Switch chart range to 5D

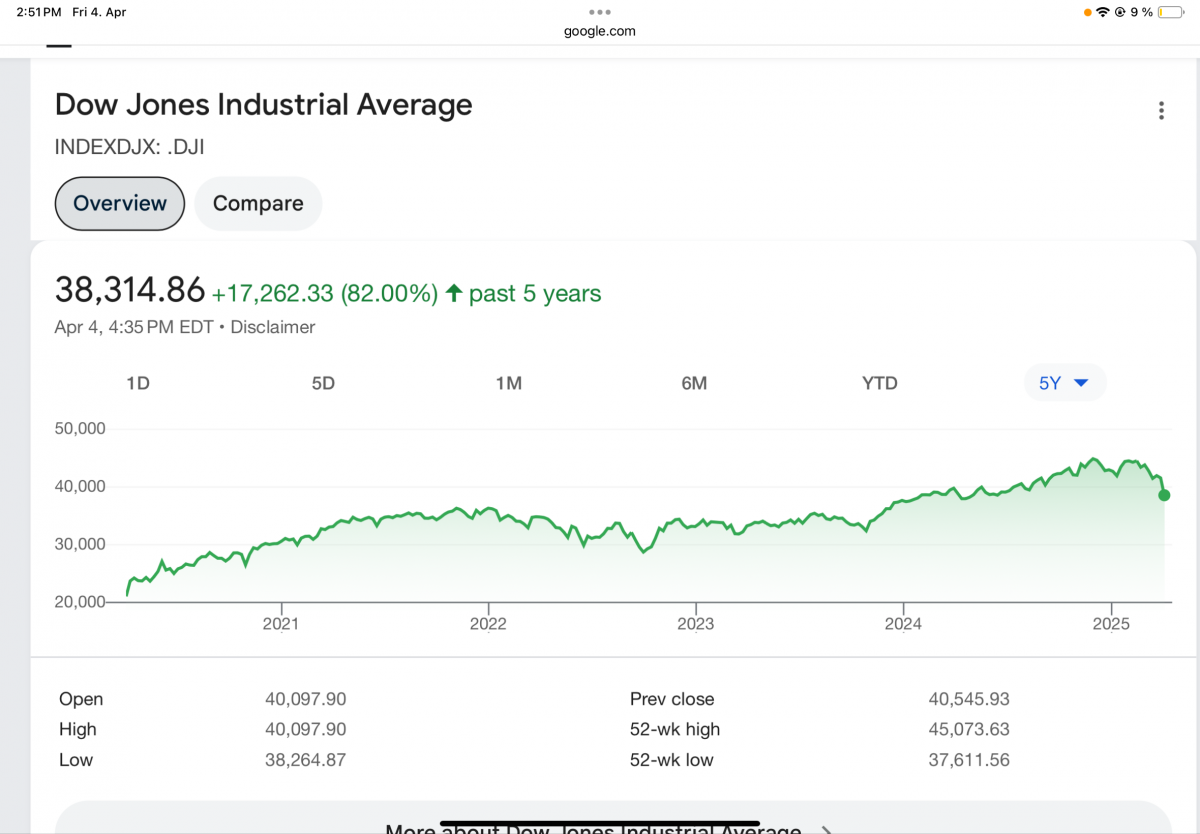coord(323,383)
